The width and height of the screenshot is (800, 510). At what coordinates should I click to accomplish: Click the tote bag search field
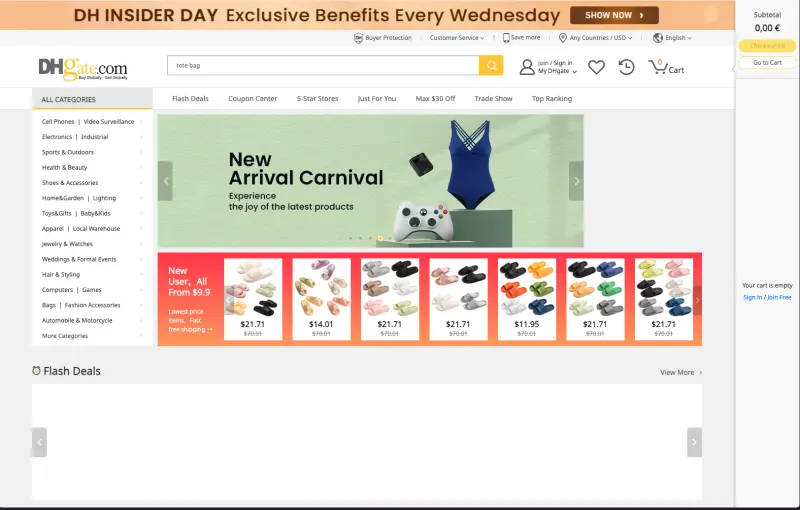[323, 65]
